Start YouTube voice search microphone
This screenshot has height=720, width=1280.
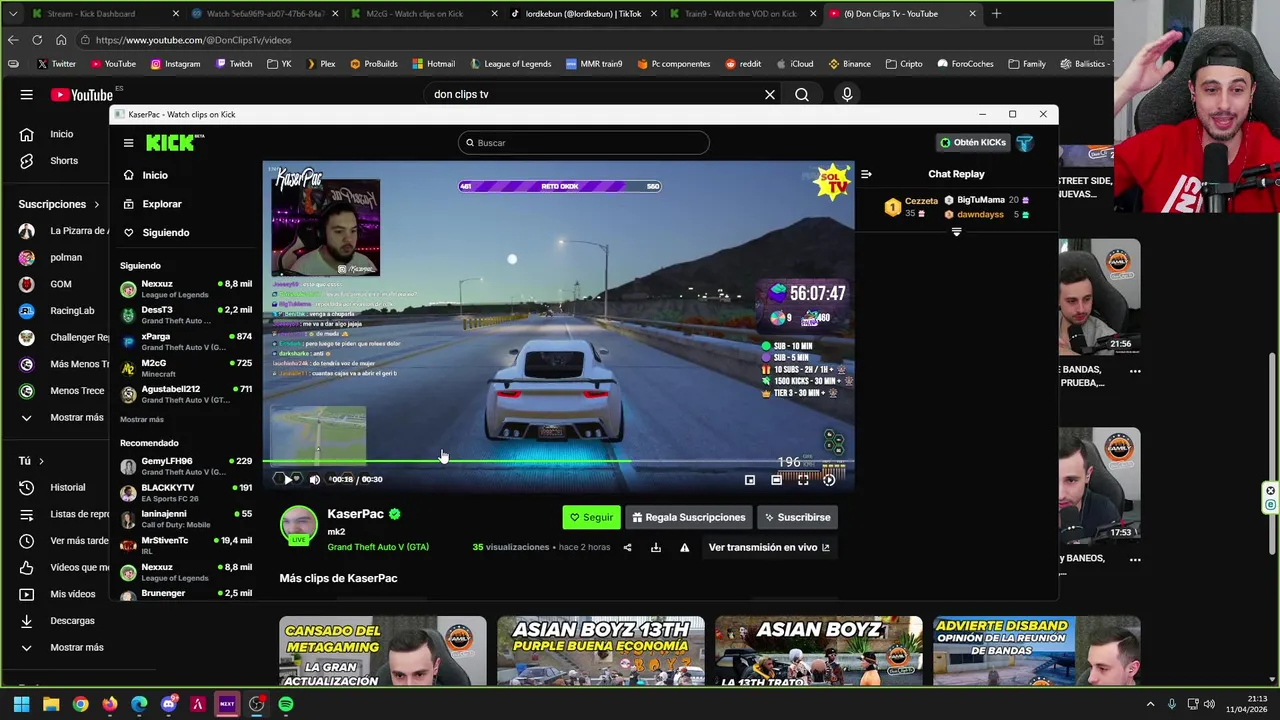coord(847,94)
